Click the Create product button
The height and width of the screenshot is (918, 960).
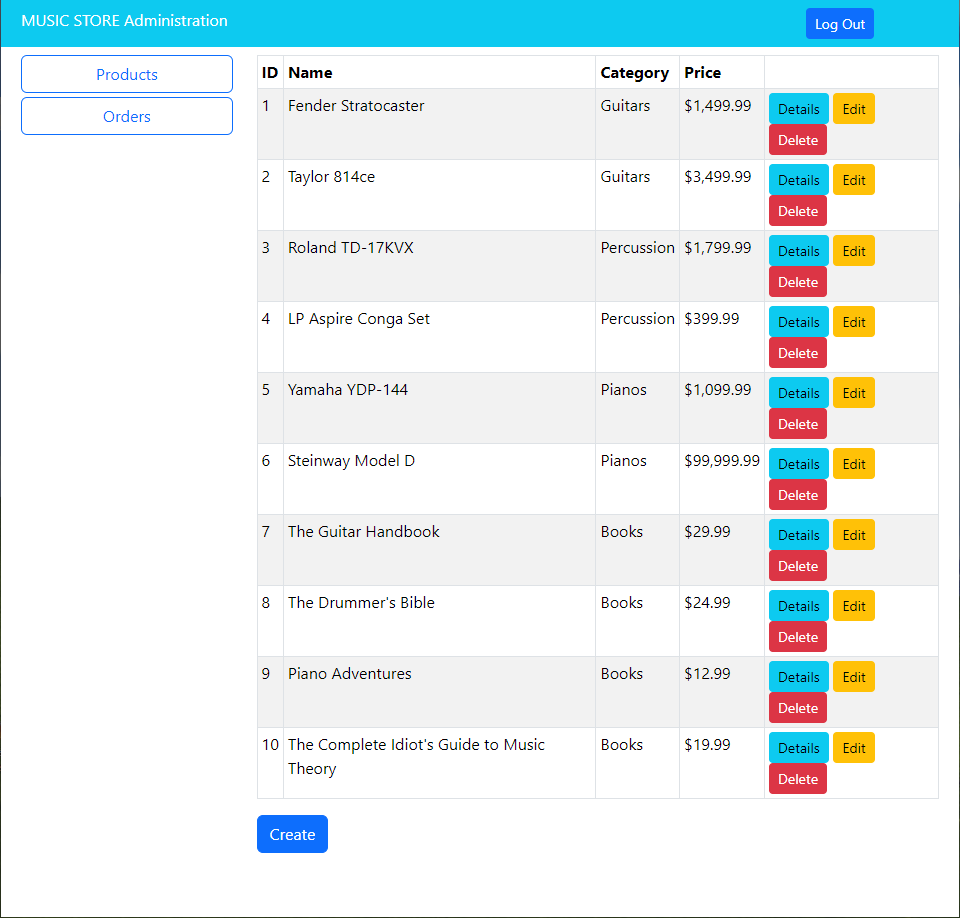click(x=292, y=834)
